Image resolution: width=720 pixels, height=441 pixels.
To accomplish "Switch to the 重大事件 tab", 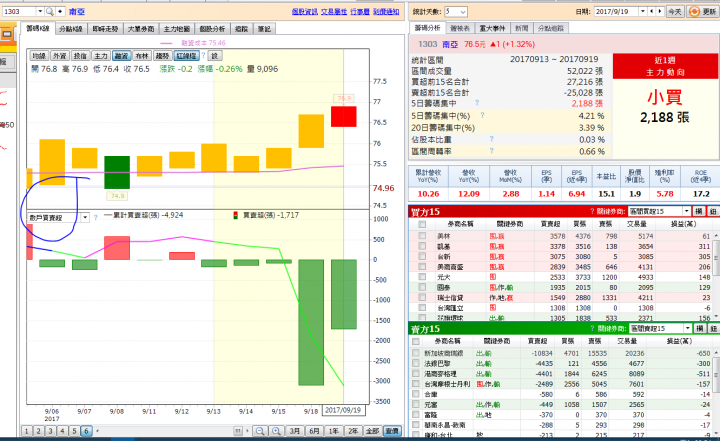I will pyautogui.click(x=492, y=28).
